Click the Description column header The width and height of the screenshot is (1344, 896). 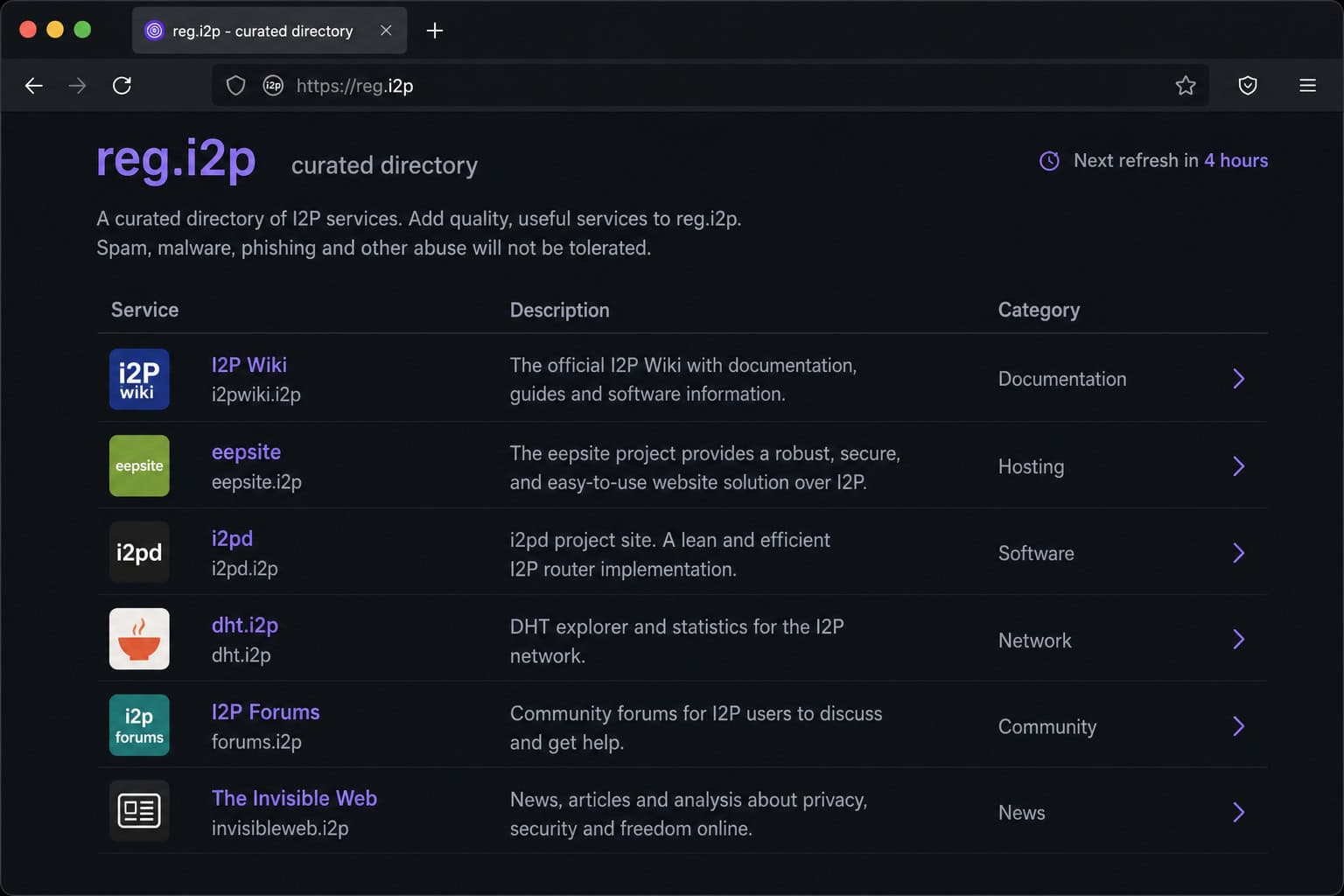560,310
